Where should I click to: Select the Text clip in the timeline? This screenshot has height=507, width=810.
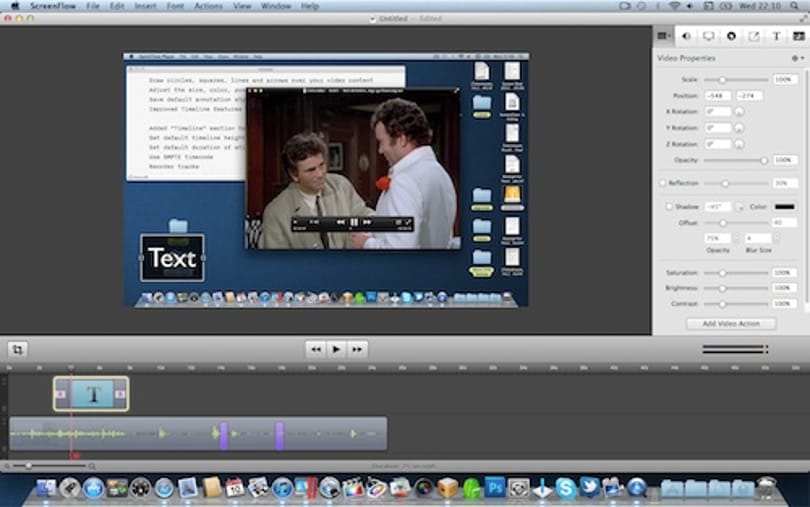click(91, 394)
